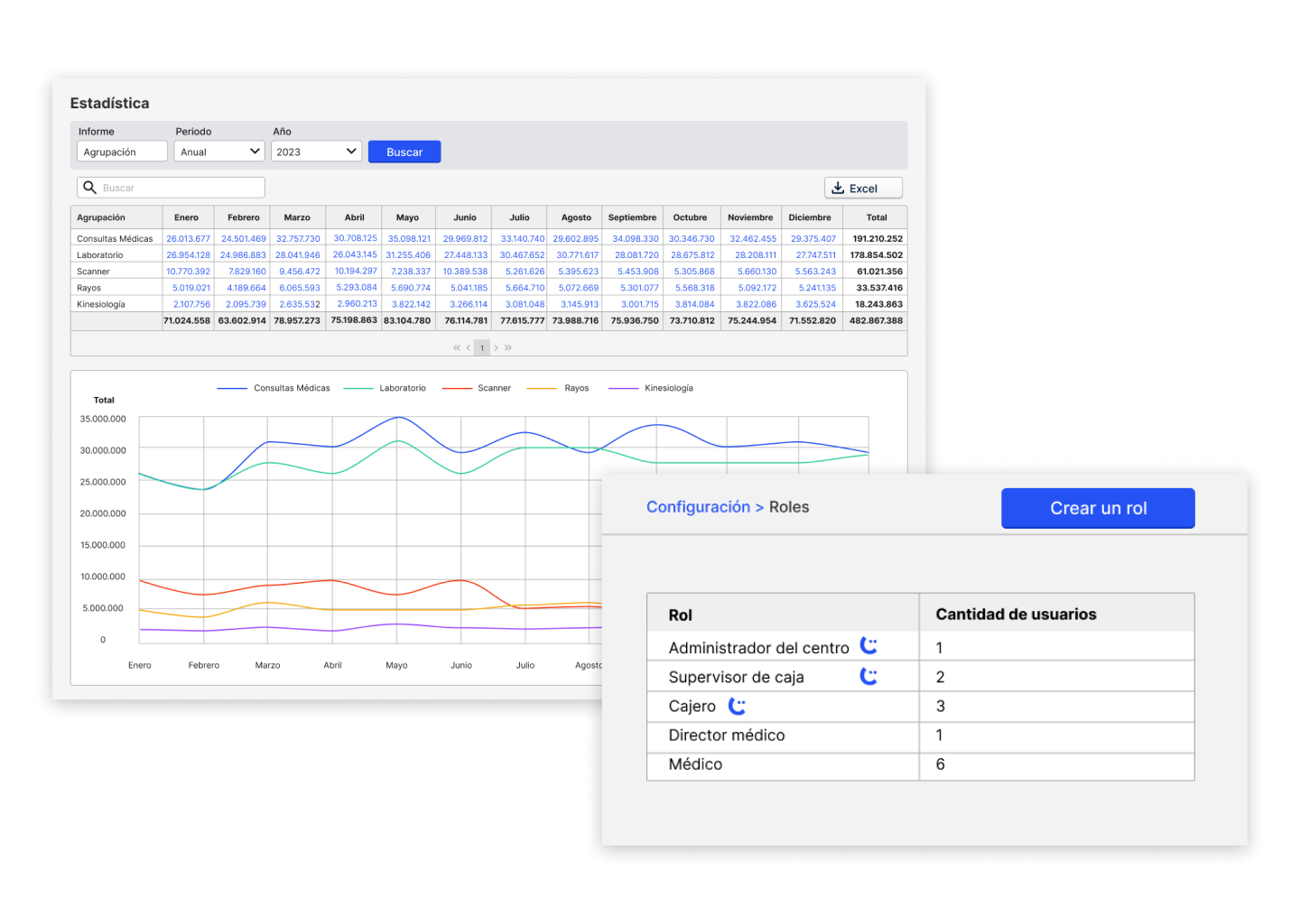The image size is (1300, 924).
Task: Open the Configuración breadcrumb link
Action: (x=698, y=507)
